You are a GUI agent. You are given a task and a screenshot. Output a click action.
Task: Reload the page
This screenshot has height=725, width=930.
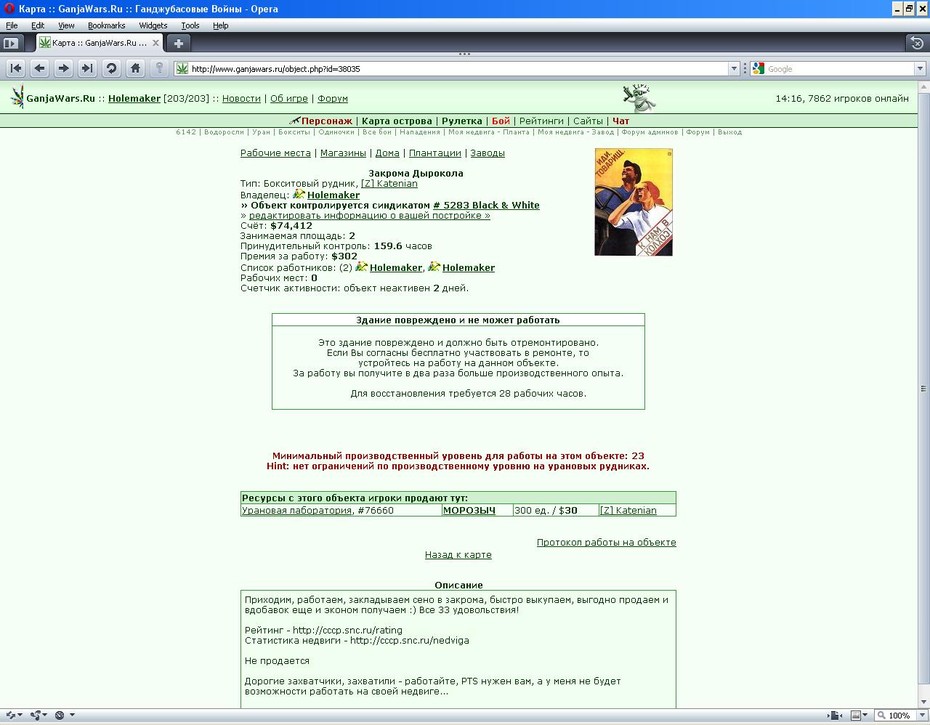click(x=111, y=68)
